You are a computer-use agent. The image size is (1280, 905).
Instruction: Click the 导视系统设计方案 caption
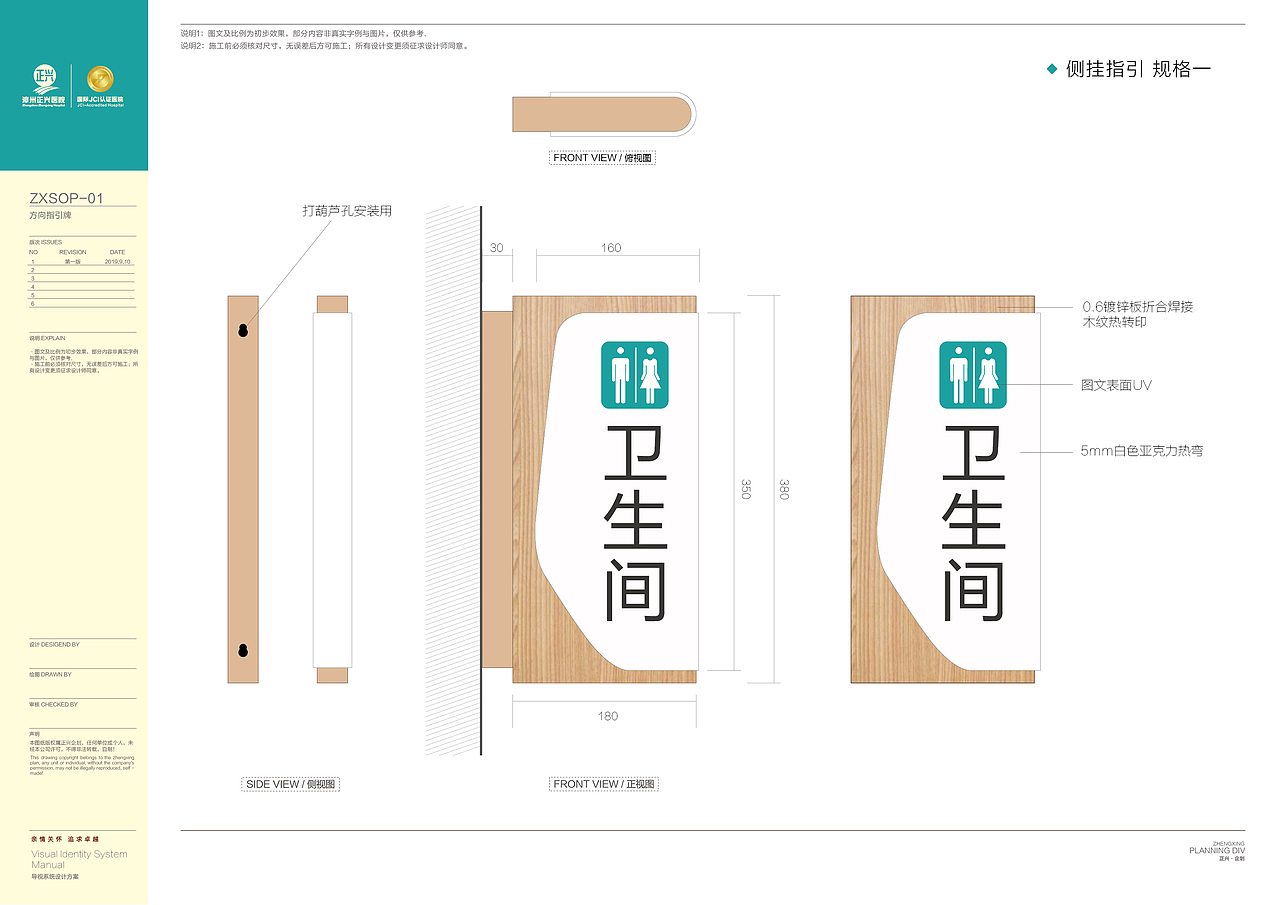[x=55, y=877]
